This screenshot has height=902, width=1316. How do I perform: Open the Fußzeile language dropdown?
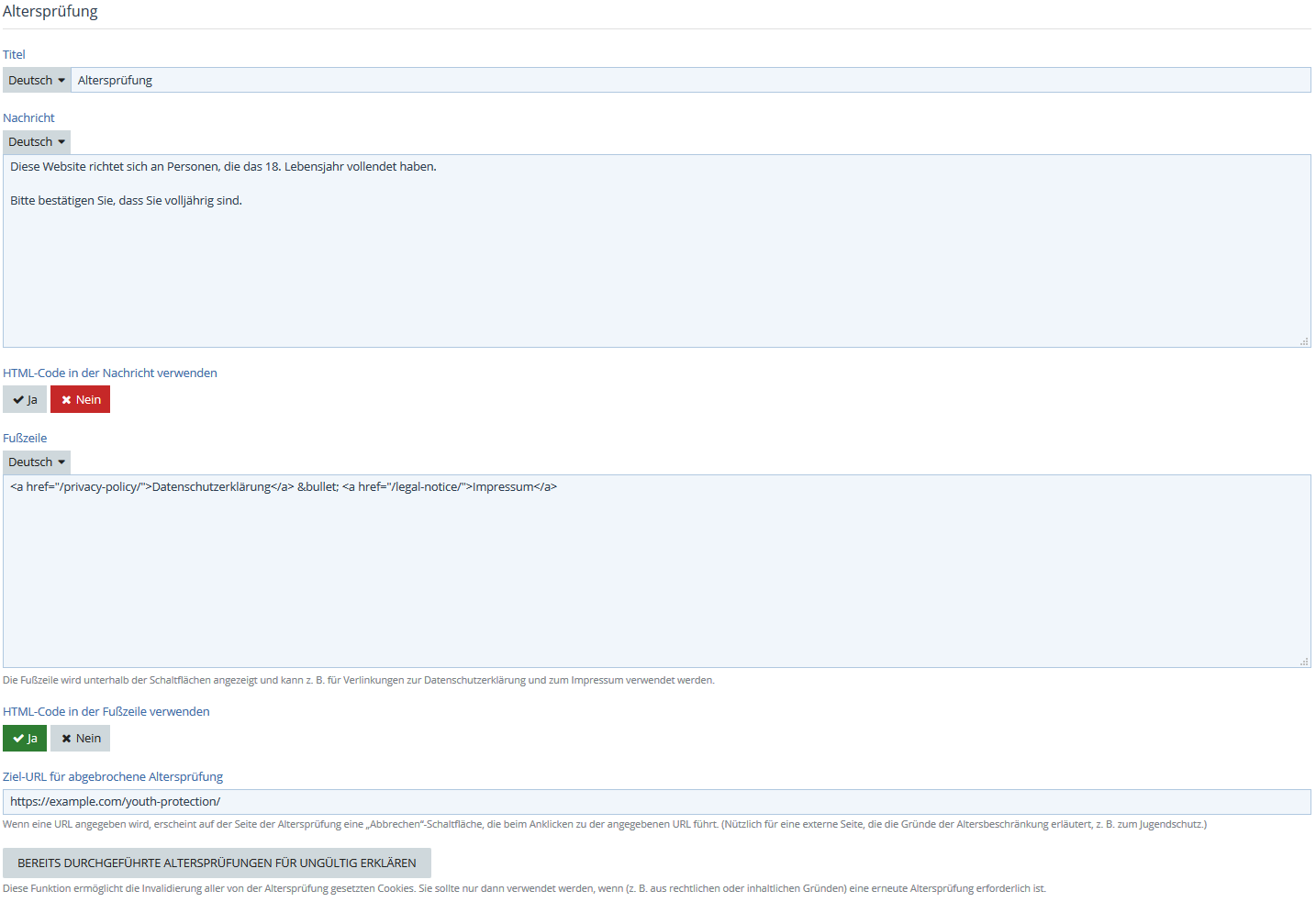37,462
